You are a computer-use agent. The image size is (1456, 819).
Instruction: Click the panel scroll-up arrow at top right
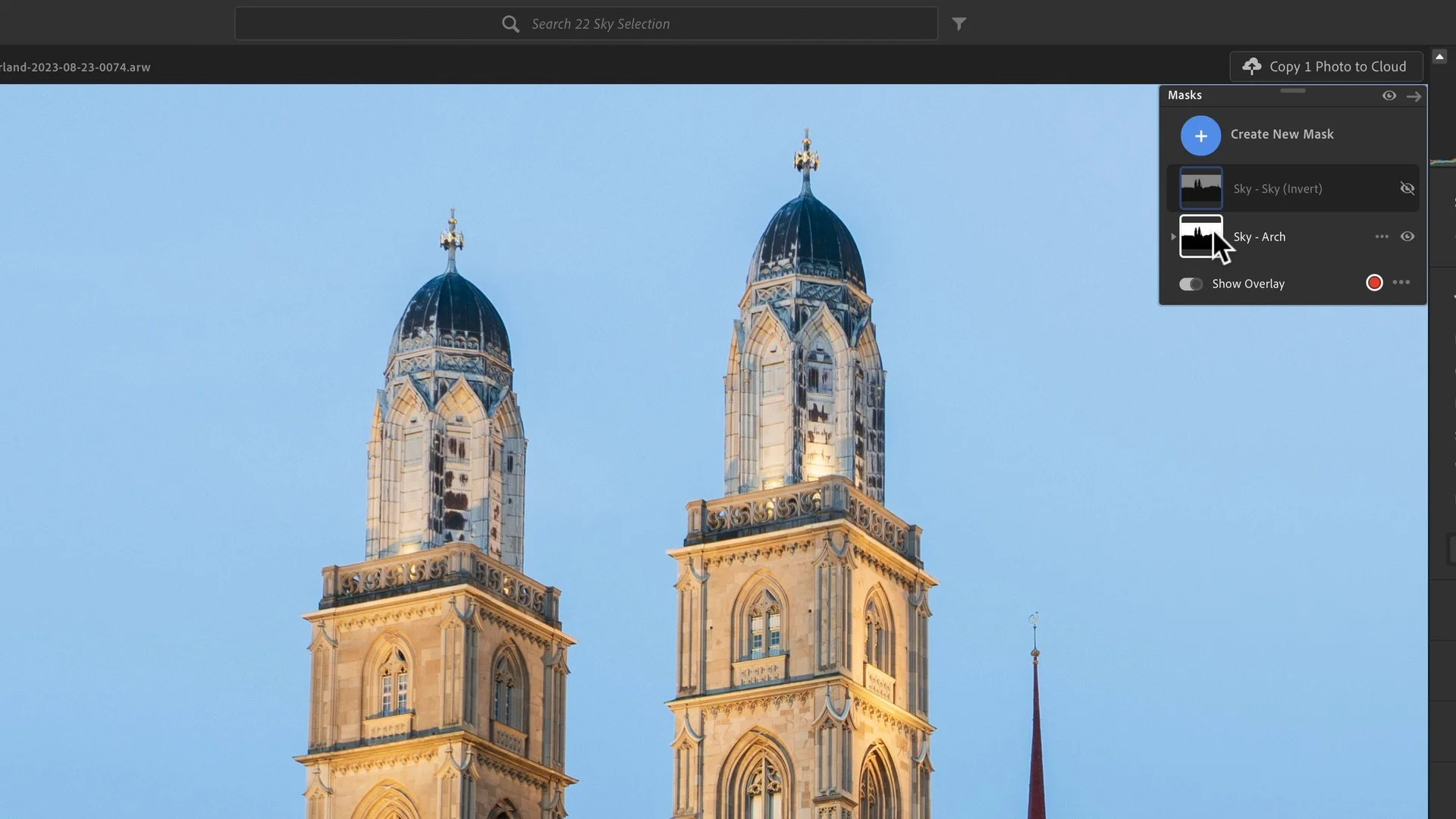pos(1439,57)
